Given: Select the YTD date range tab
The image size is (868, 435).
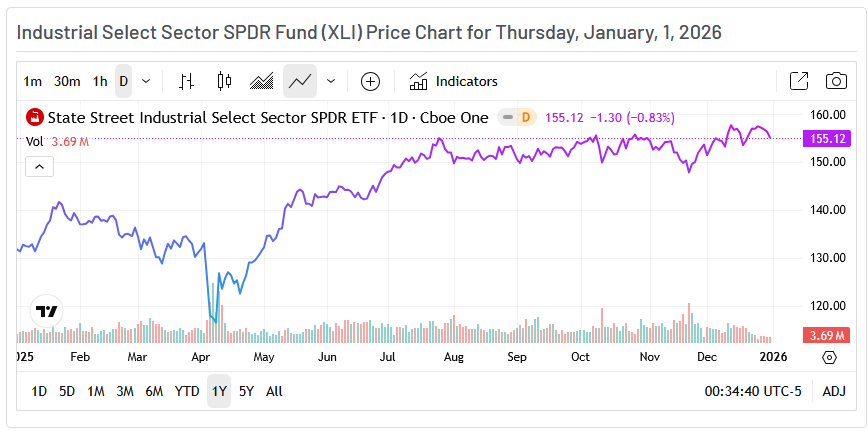Looking at the screenshot, I should coord(187,391).
